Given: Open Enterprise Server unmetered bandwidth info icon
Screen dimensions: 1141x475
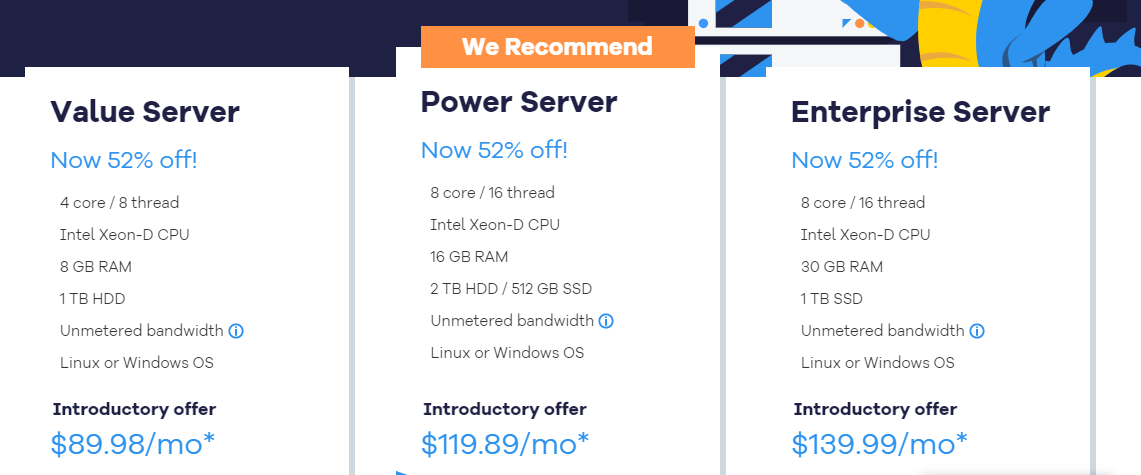Looking at the screenshot, I should point(977,331).
